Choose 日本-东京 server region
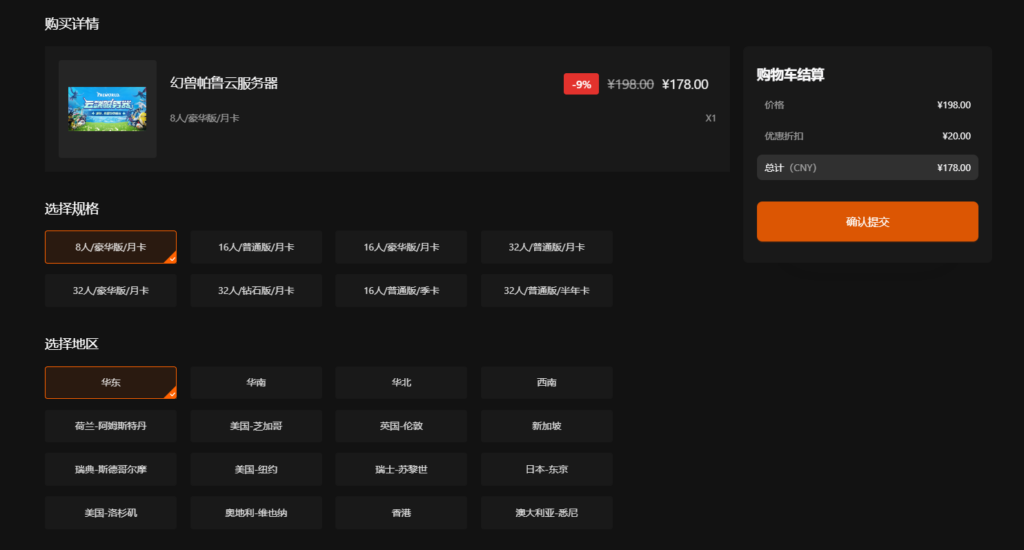Viewport: 1024px width, 550px height. point(546,469)
